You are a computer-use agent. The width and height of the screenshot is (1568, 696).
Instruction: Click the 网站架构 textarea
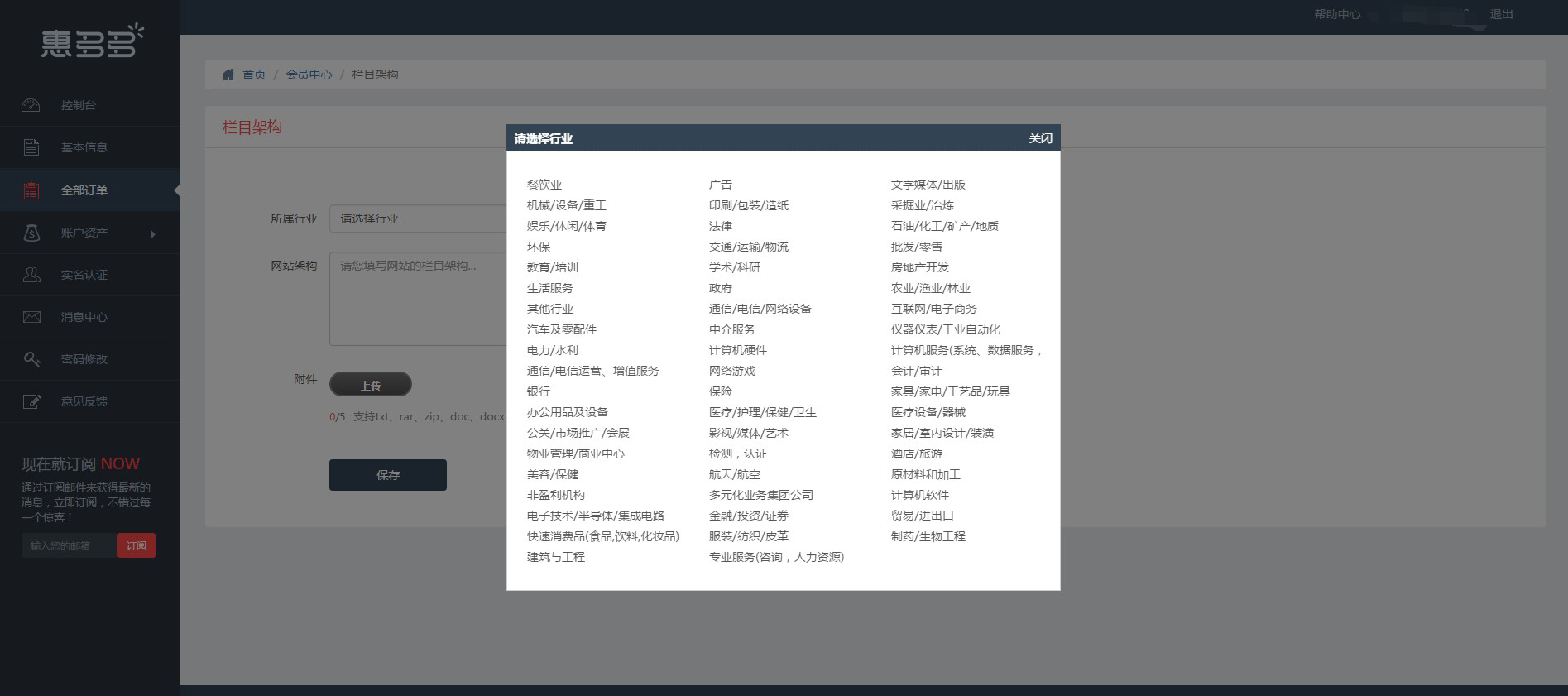pos(418,299)
